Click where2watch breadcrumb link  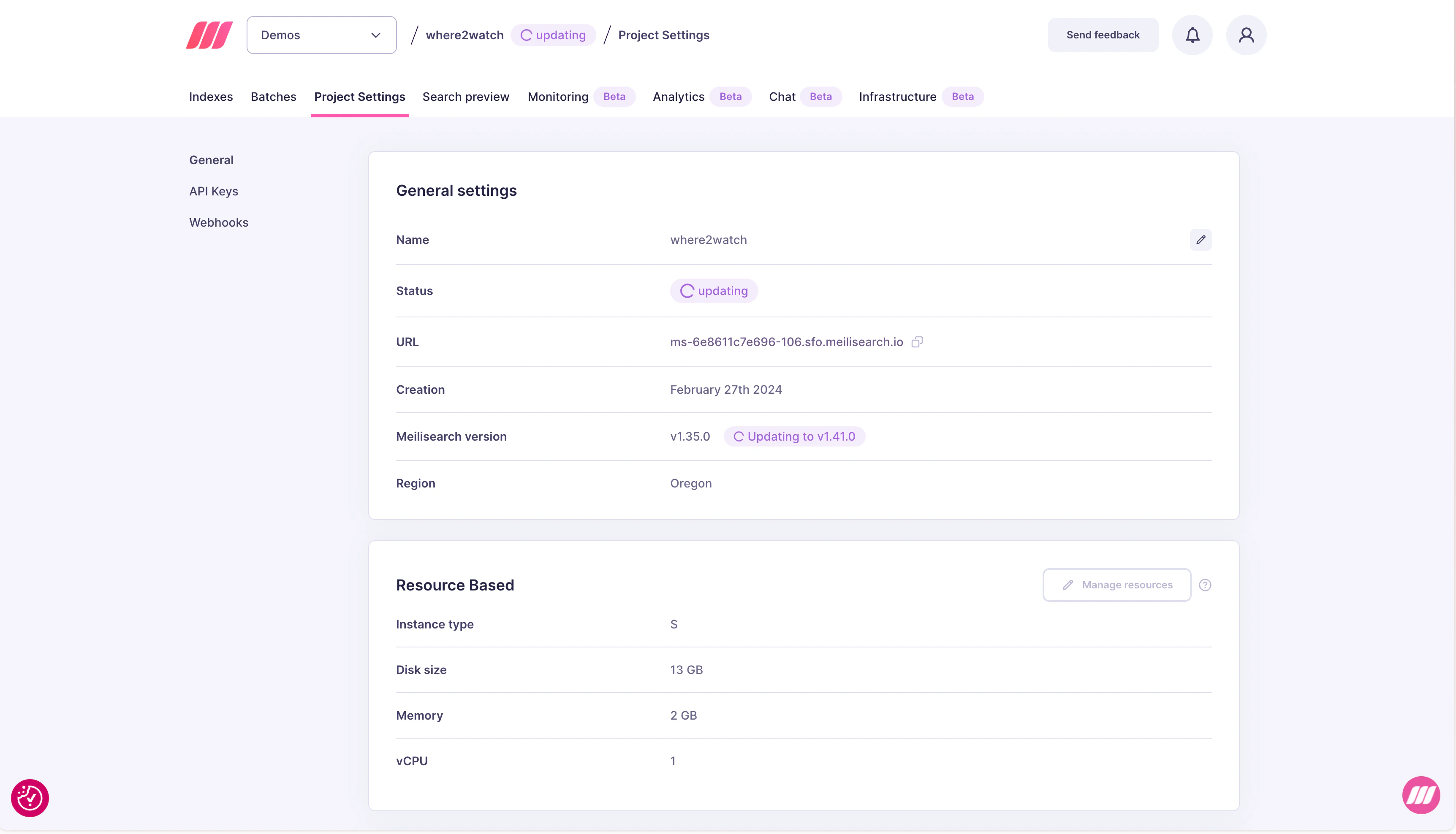coord(464,35)
